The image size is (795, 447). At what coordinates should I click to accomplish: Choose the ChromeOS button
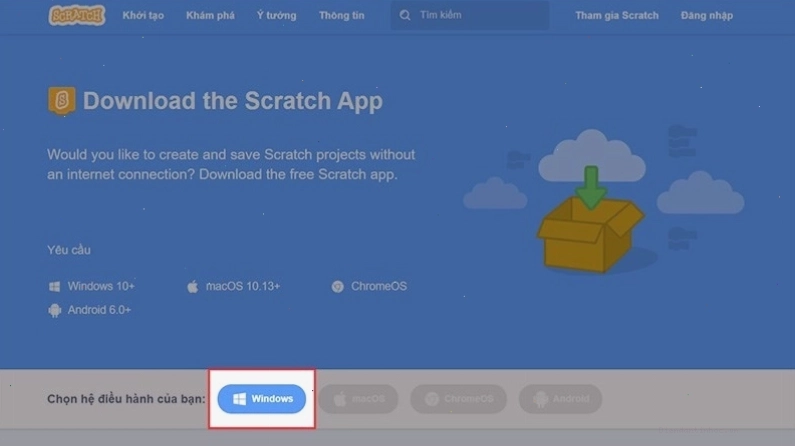click(458, 399)
